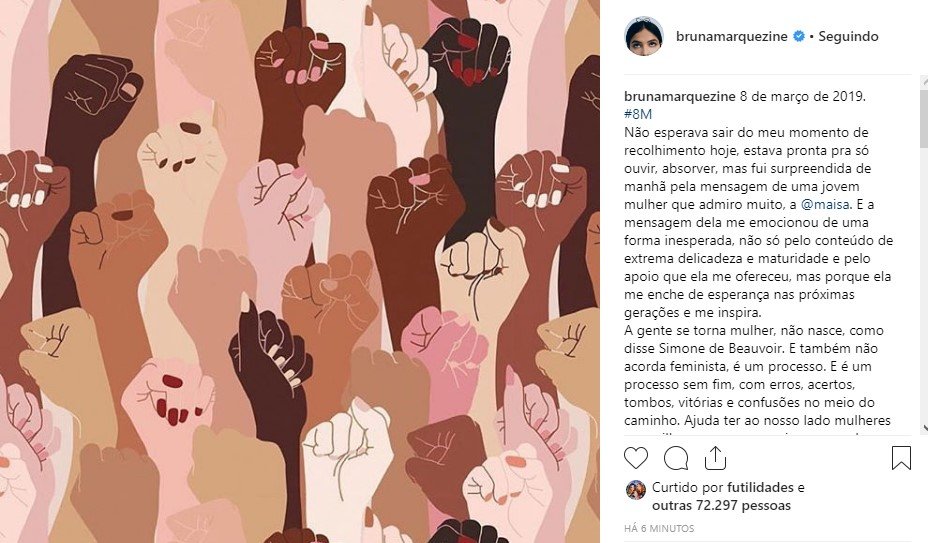928x543 pixels.
Task: Open brunamarquezine profile picture avatar
Action: click(644, 36)
